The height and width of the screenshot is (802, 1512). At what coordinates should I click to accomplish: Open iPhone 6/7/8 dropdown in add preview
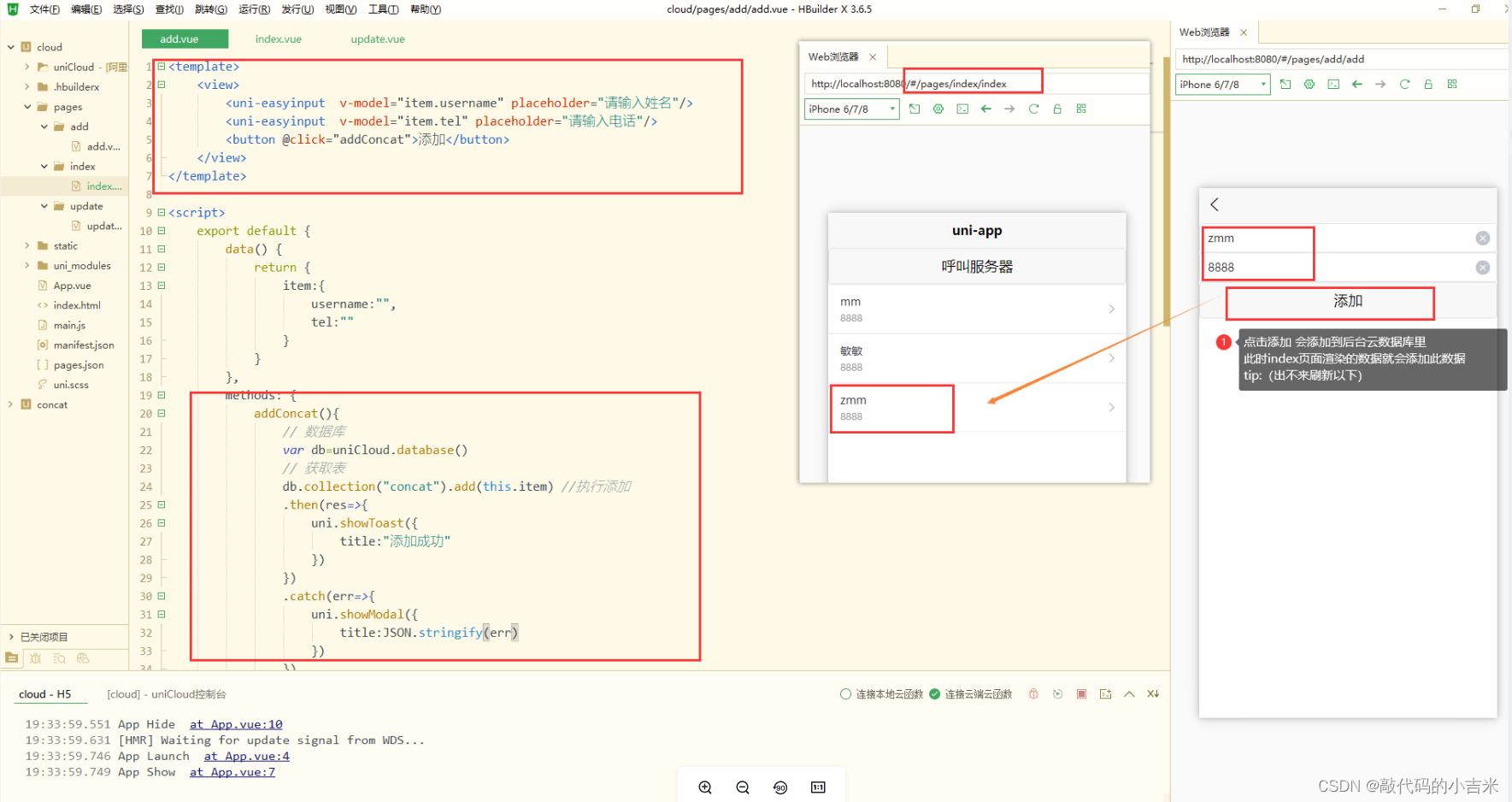click(1223, 84)
